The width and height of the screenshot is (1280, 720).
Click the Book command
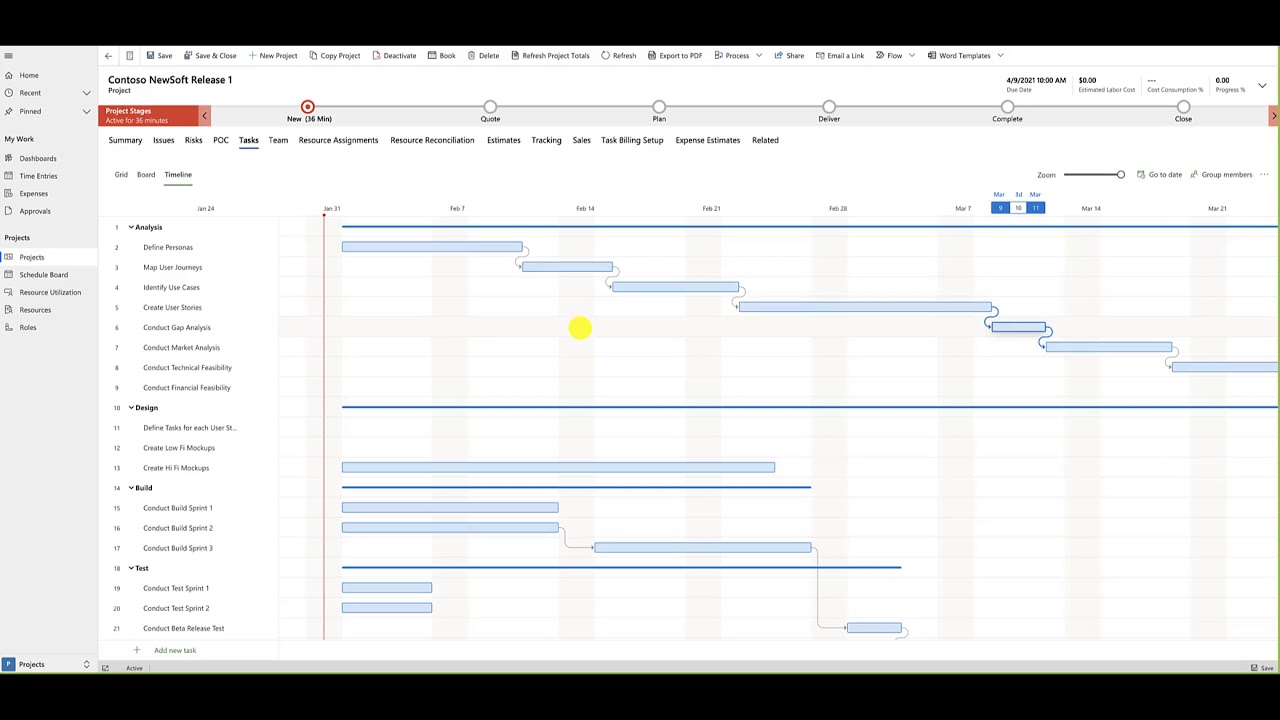(441, 56)
